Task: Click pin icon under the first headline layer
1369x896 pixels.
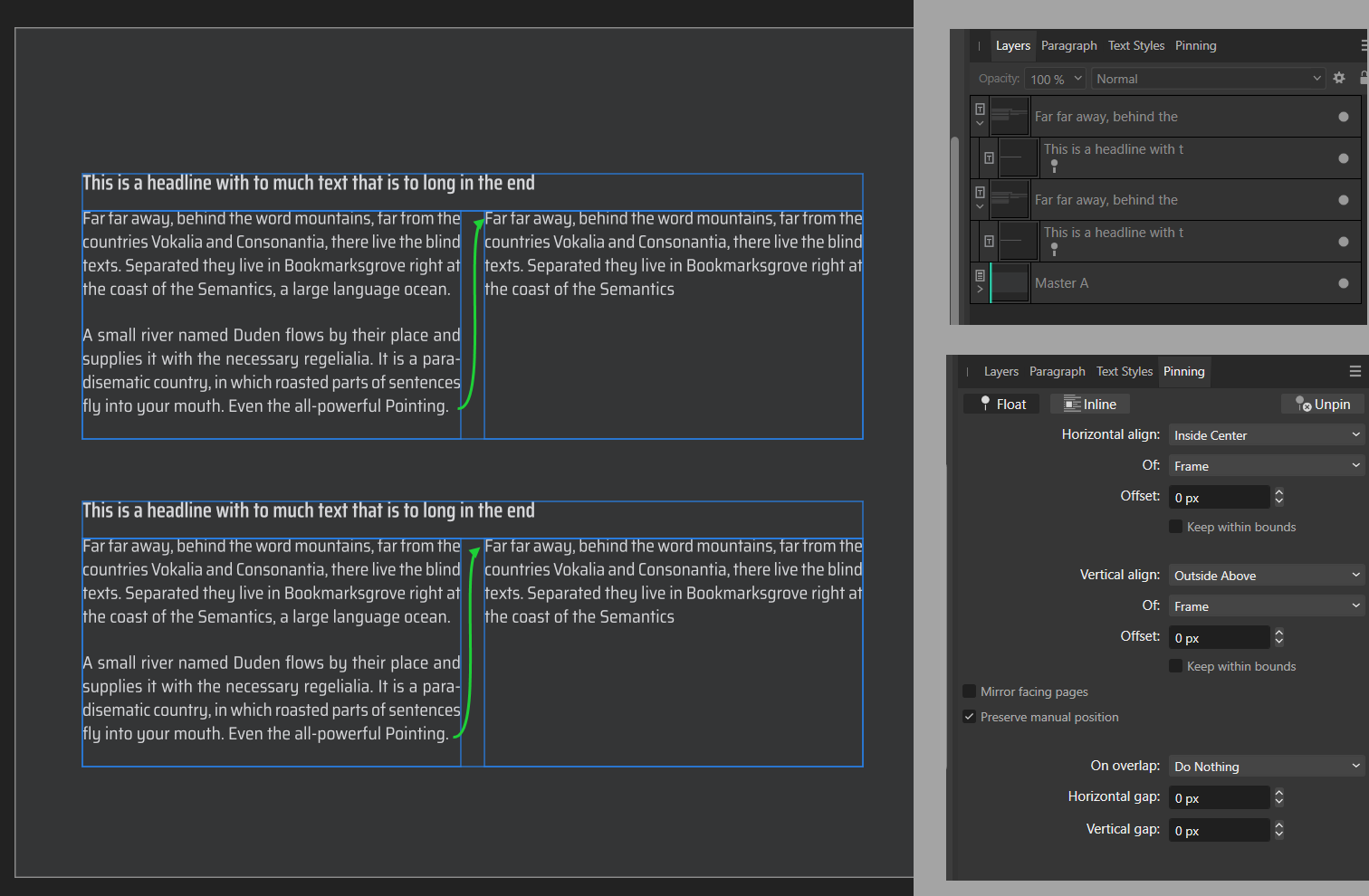Action: 1054,166
